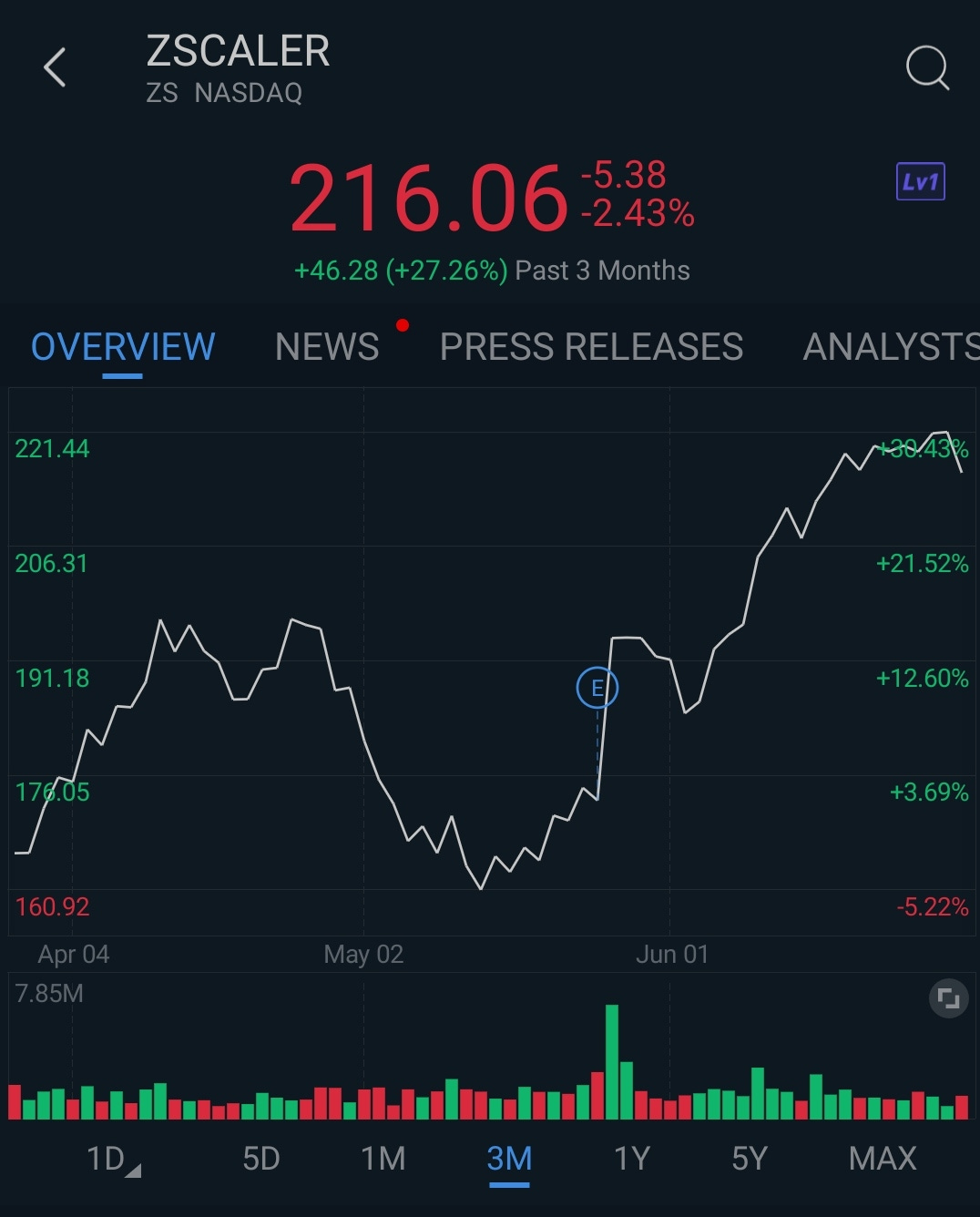Image resolution: width=980 pixels, height=1217 pixels.
Task: Select the 1M chart range
Action: tap(383, 1159)
